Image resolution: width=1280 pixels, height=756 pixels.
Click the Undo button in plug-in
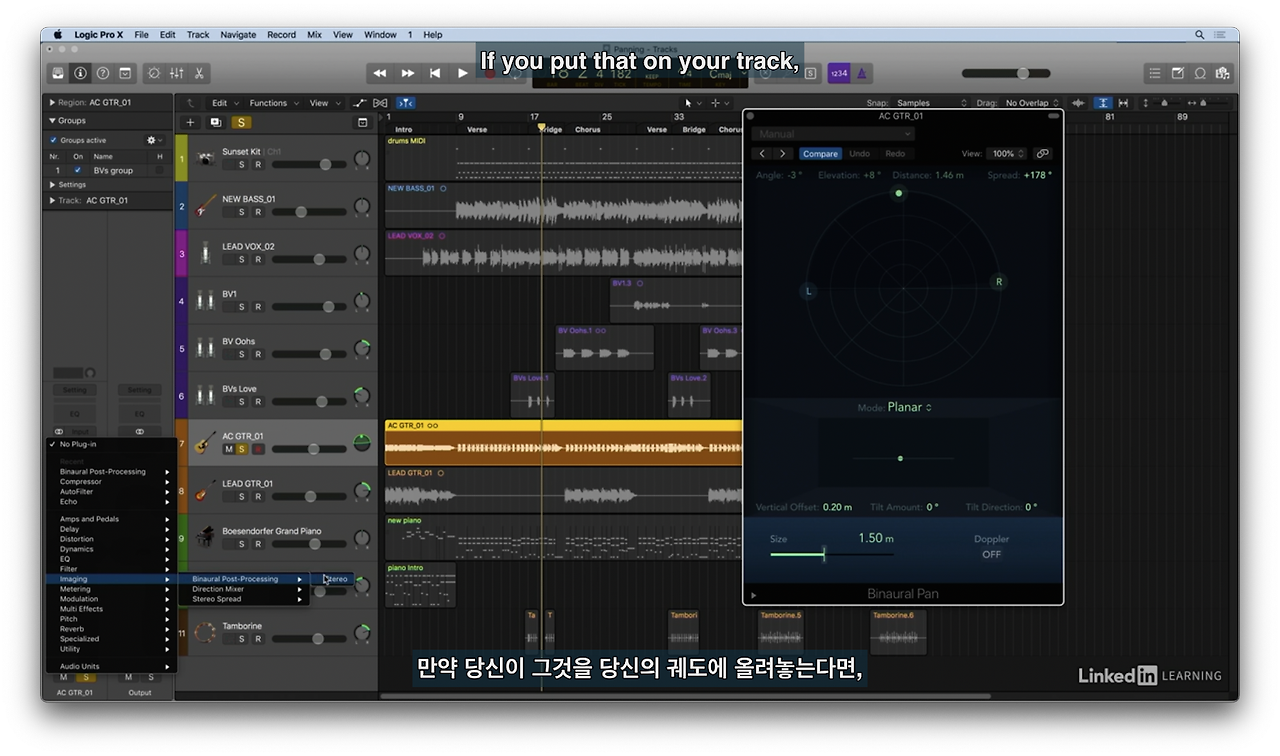pos(860,154)
